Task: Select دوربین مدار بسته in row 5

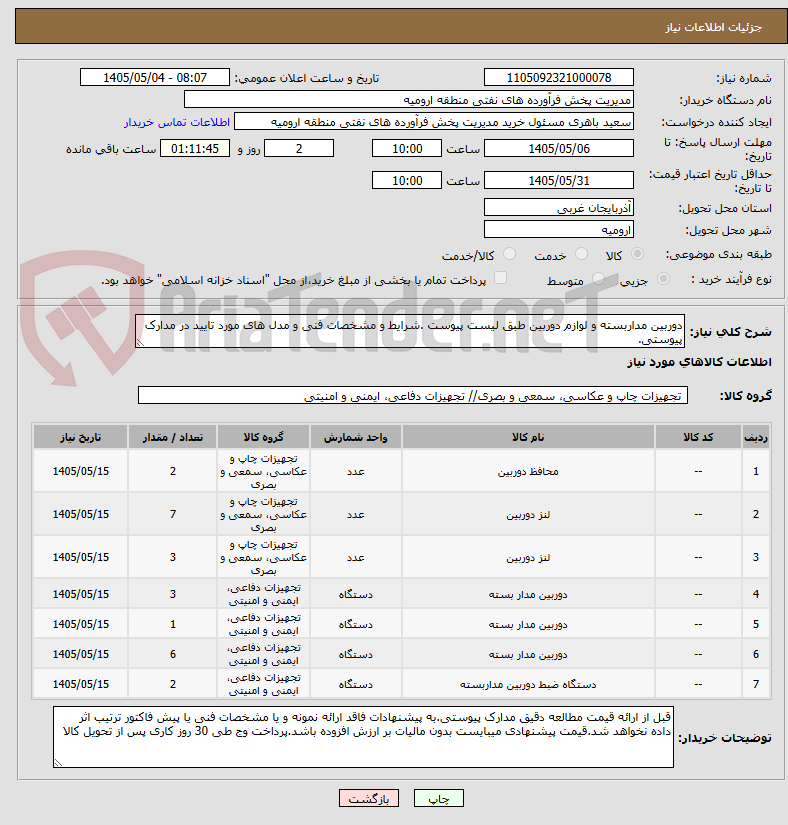Action: click(x=528, y=624)
